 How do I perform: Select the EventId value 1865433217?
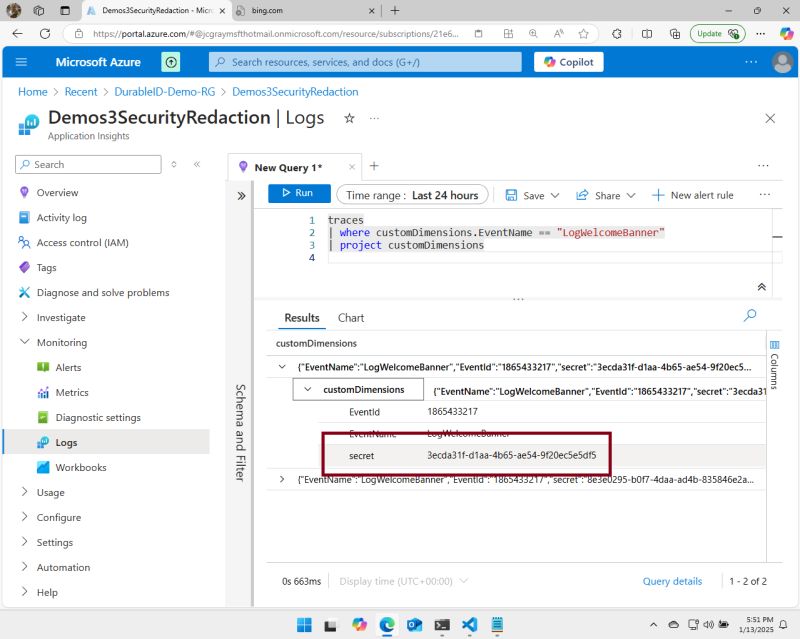coord(453,411)
